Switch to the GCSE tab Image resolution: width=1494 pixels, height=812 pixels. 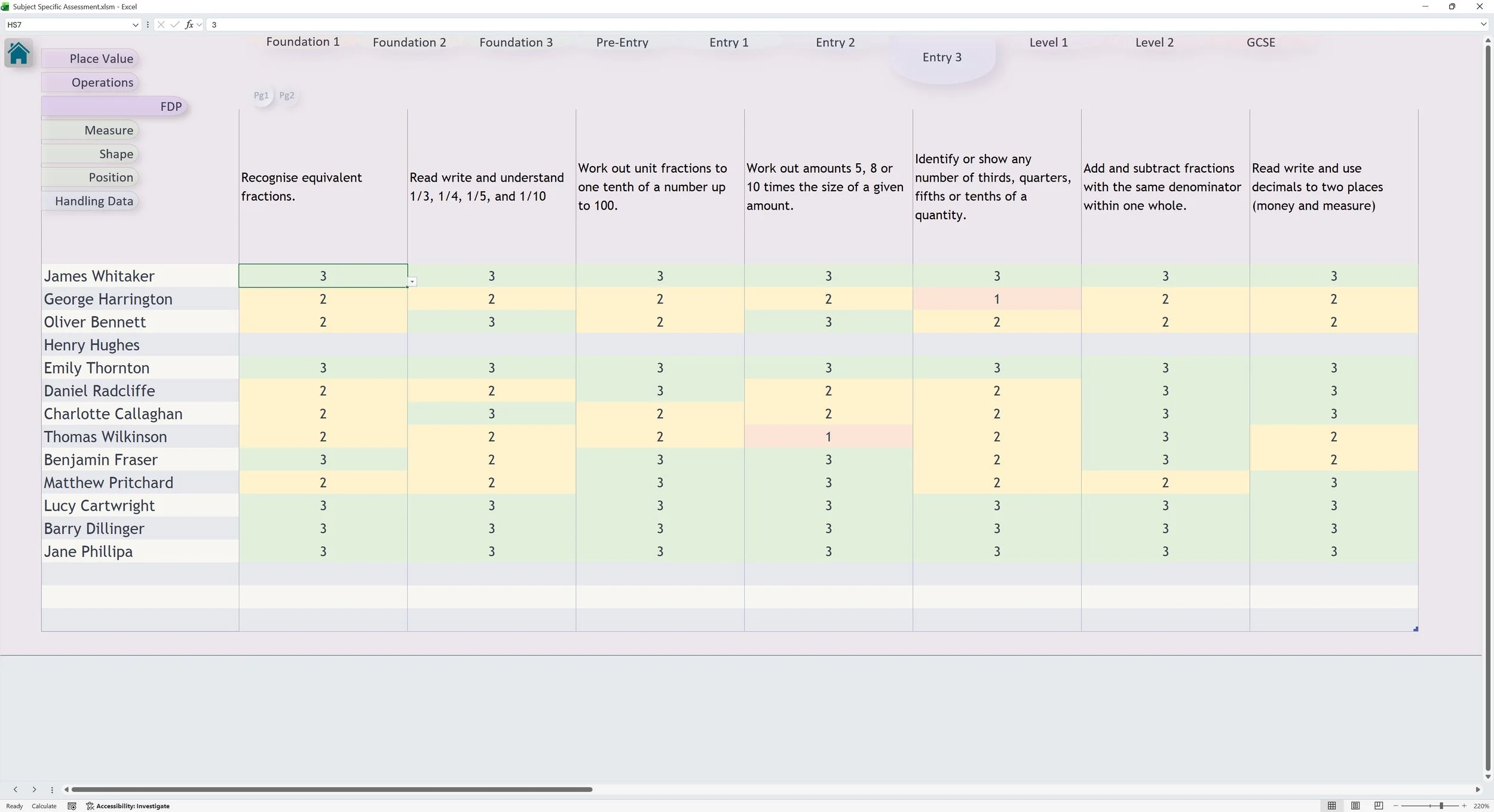click(1261, 42)
